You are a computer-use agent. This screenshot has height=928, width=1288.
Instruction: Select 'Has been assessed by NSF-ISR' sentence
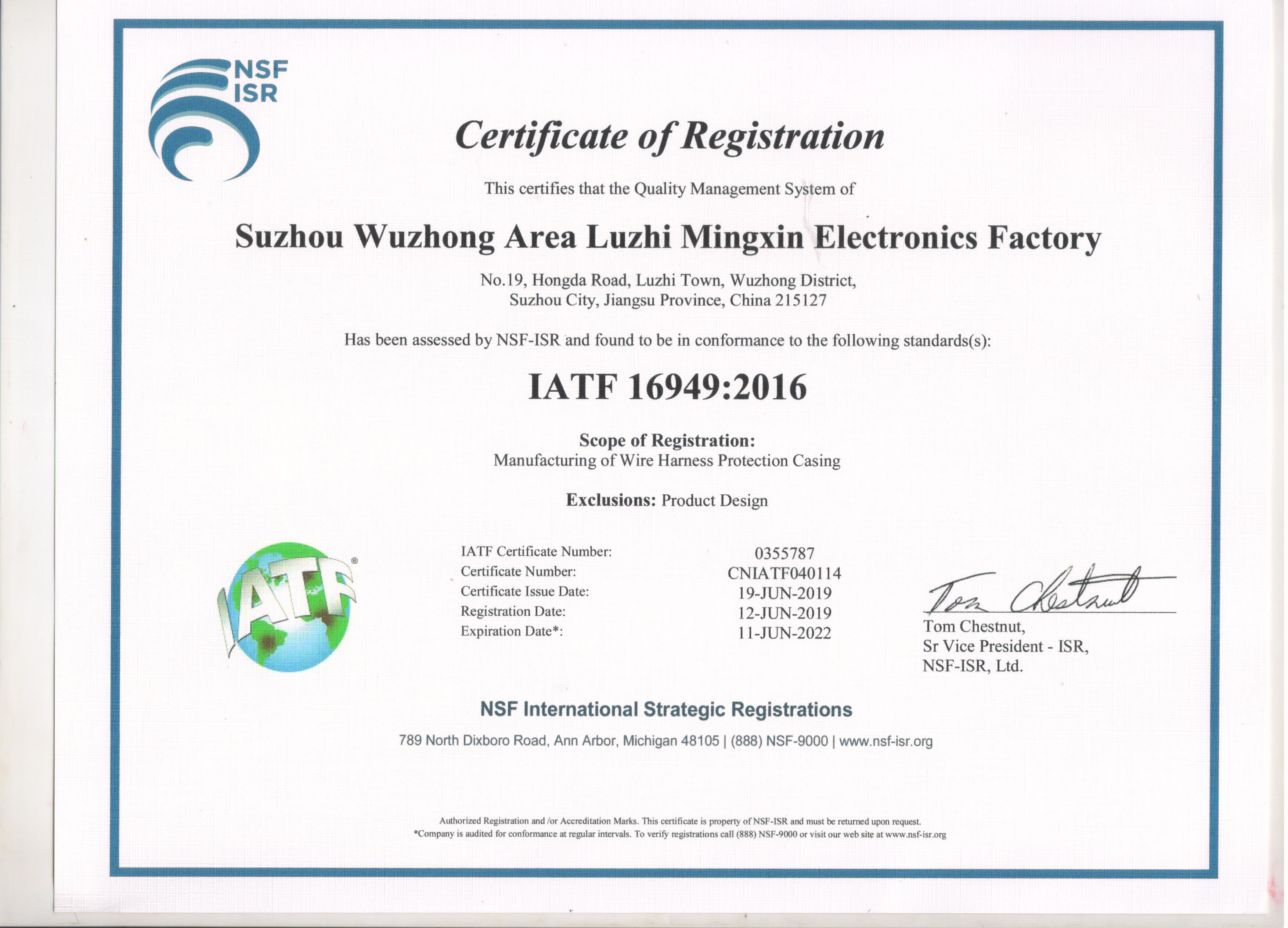pyautogui.click(x=668, y=341)
